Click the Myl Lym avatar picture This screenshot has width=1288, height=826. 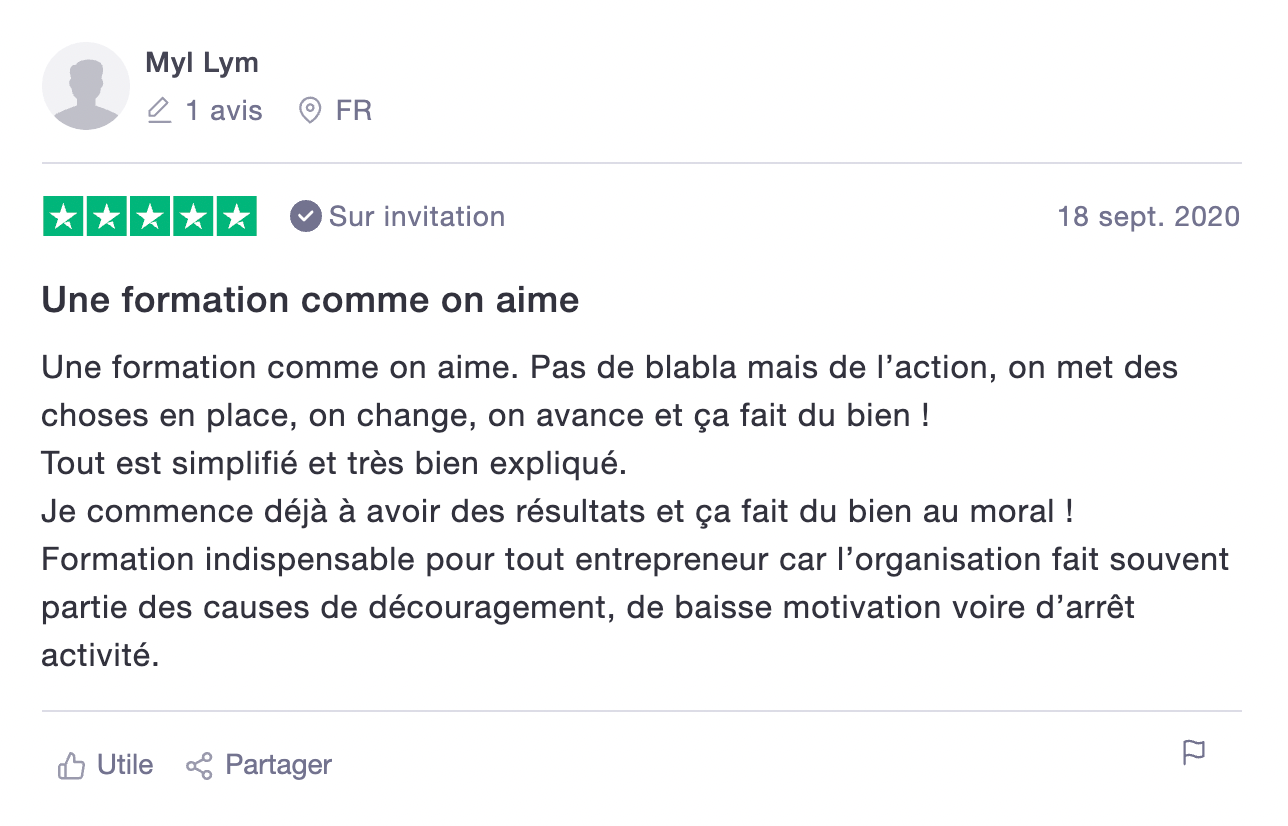[x=86, y=86]
